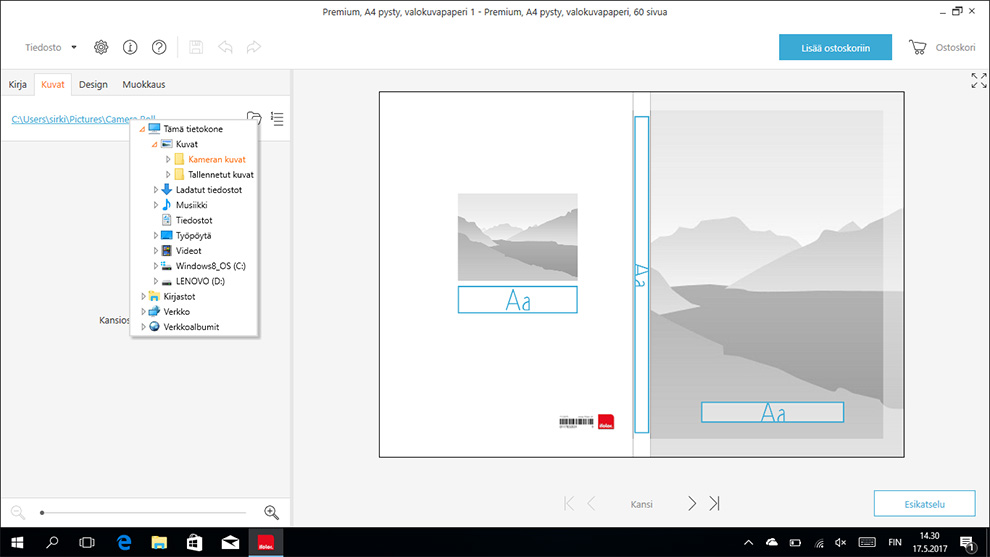Expand the Musiikki node

155,205
